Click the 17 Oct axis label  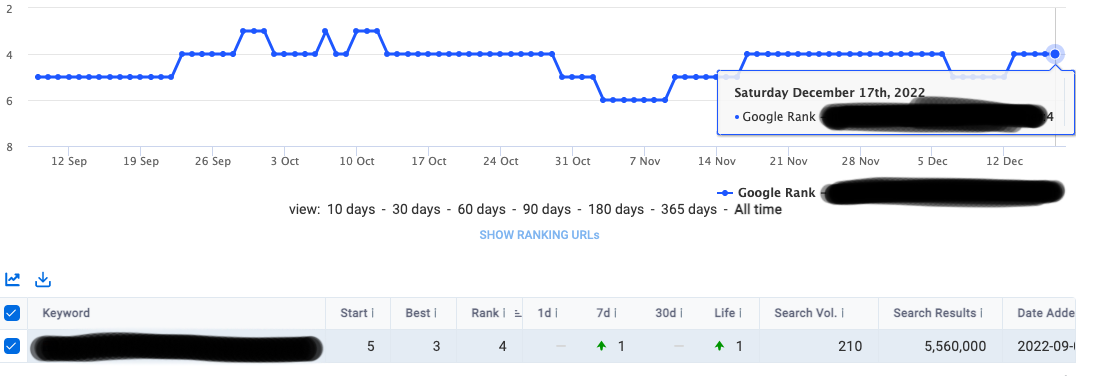point(428,161)
